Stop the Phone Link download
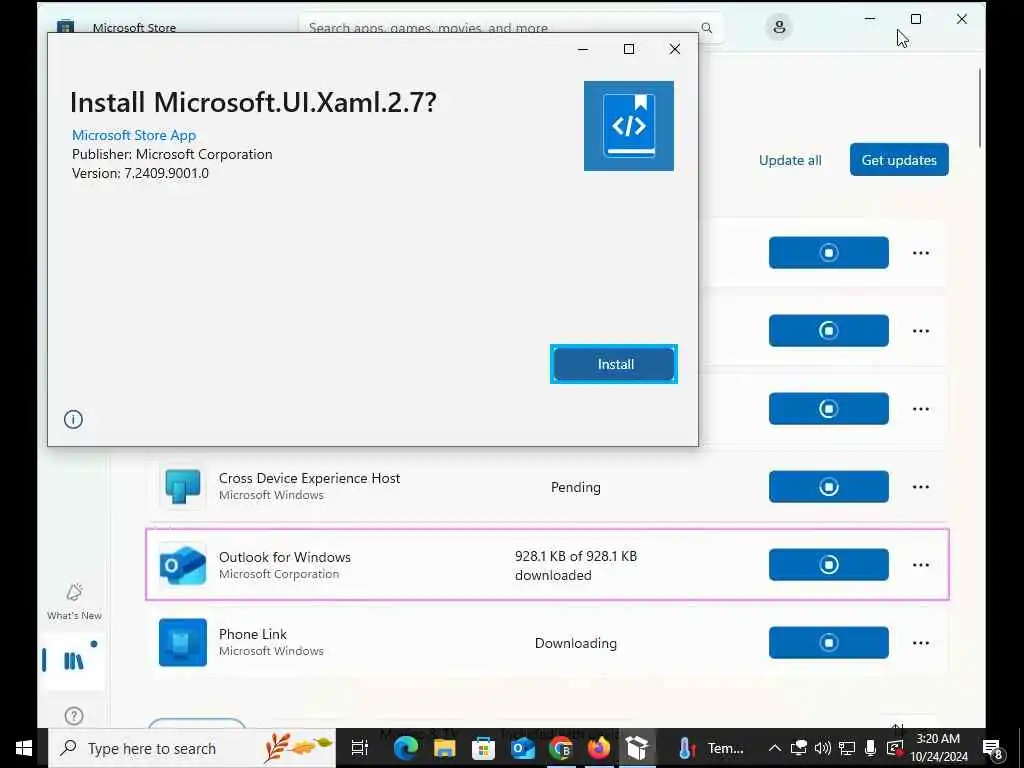The image size is (1024, 768). [829, 643]
